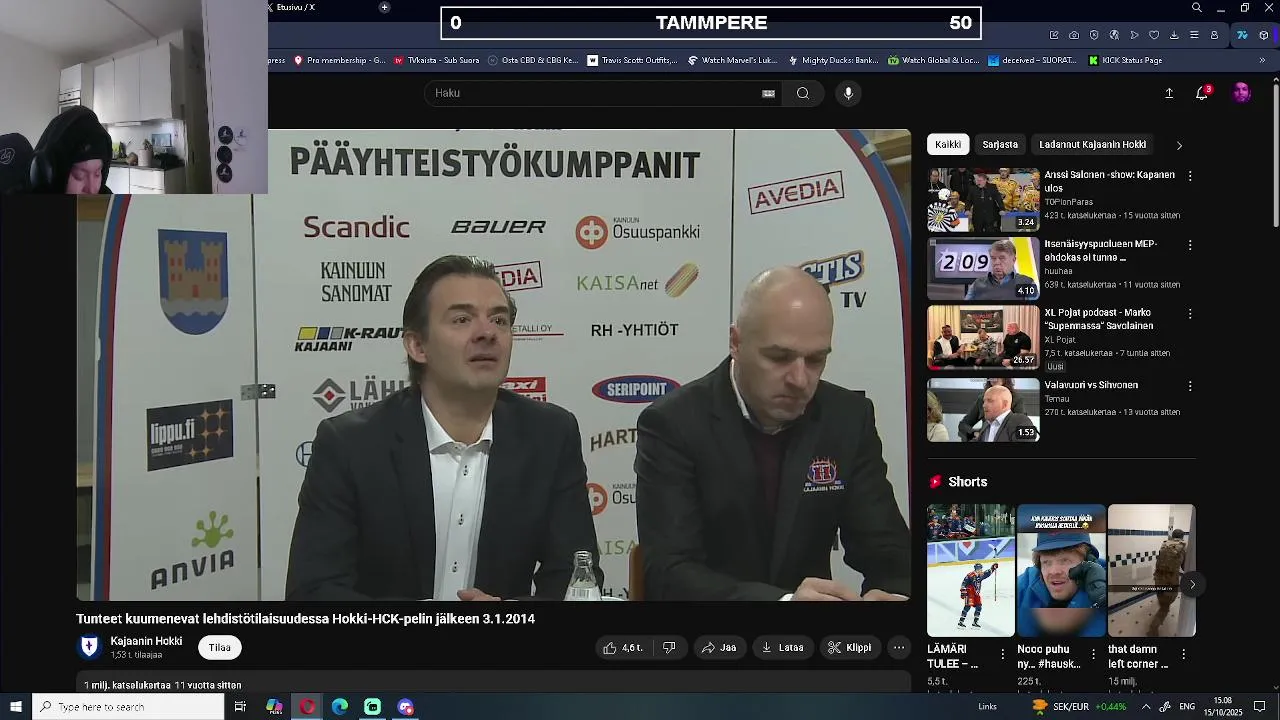Image resolution: width=1280 pixels, height=720 pixels.
Task: Open Opera browser taskbar icon
Action: tap(307, 707)
